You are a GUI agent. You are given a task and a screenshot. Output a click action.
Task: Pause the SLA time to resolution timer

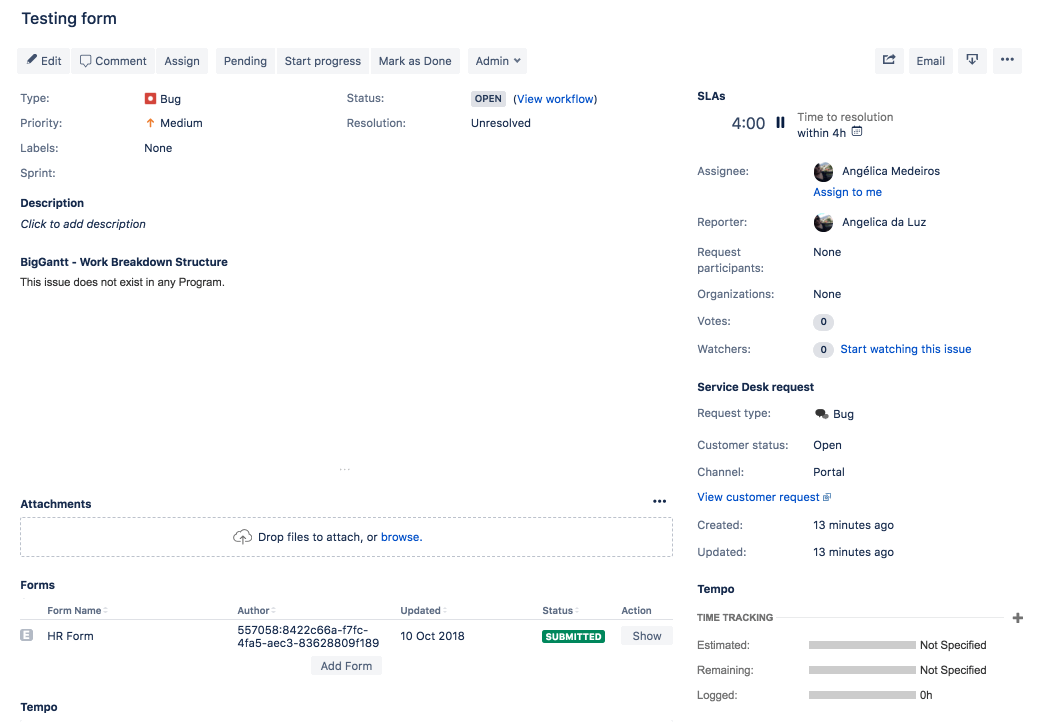780,122
